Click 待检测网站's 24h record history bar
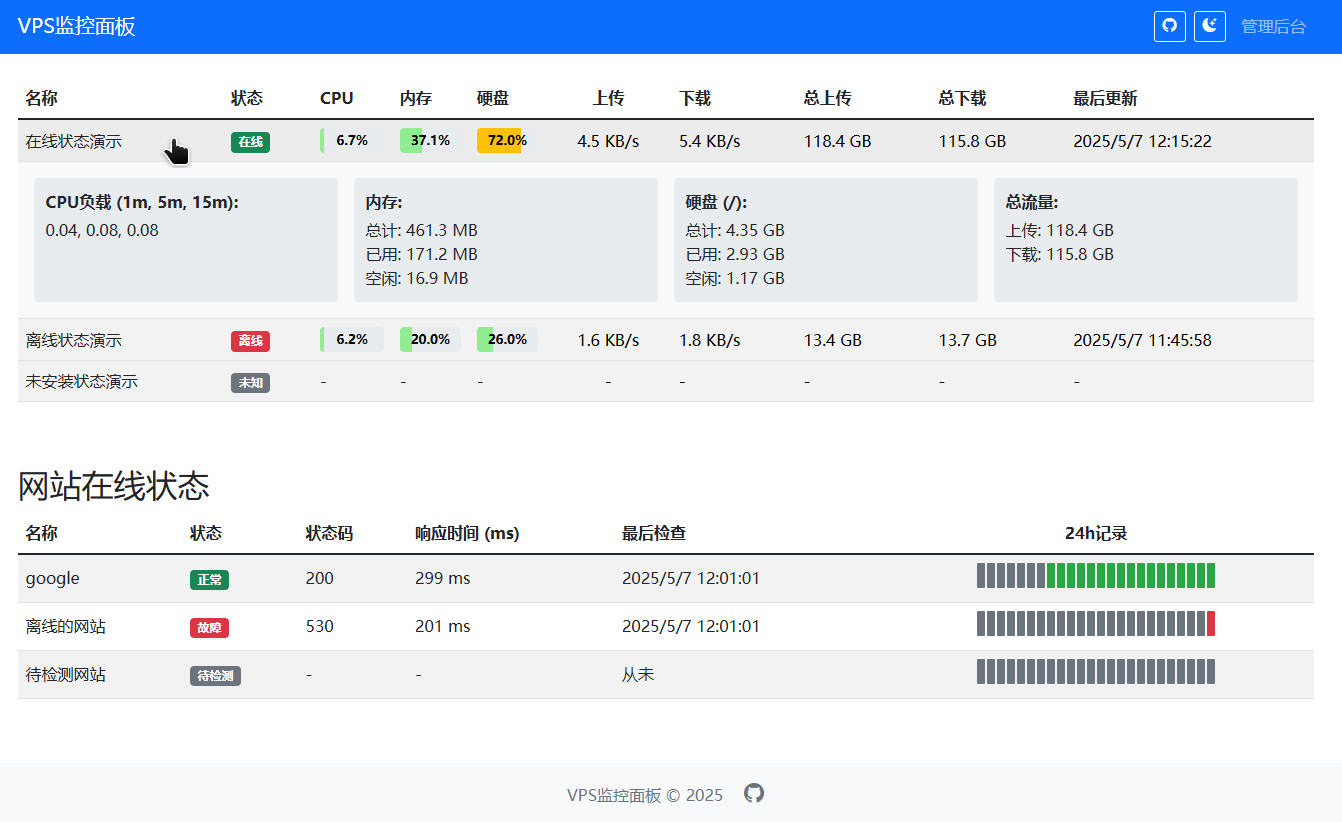The image size is (1342, 822). [1096, 671]
